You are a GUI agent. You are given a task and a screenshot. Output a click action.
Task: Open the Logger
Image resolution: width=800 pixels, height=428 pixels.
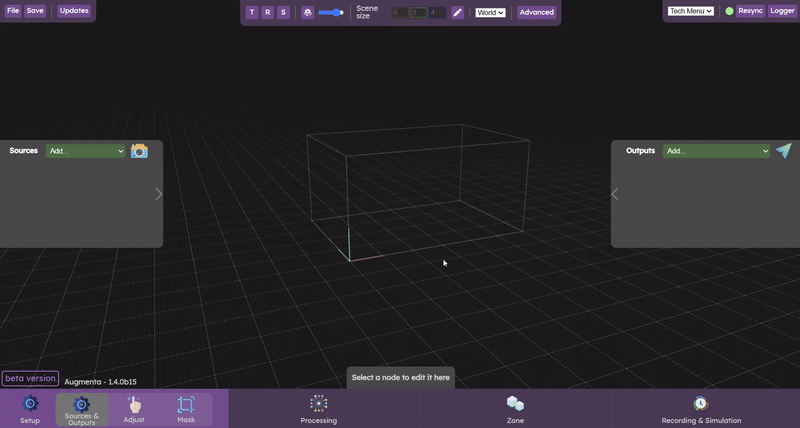point(782,11)
